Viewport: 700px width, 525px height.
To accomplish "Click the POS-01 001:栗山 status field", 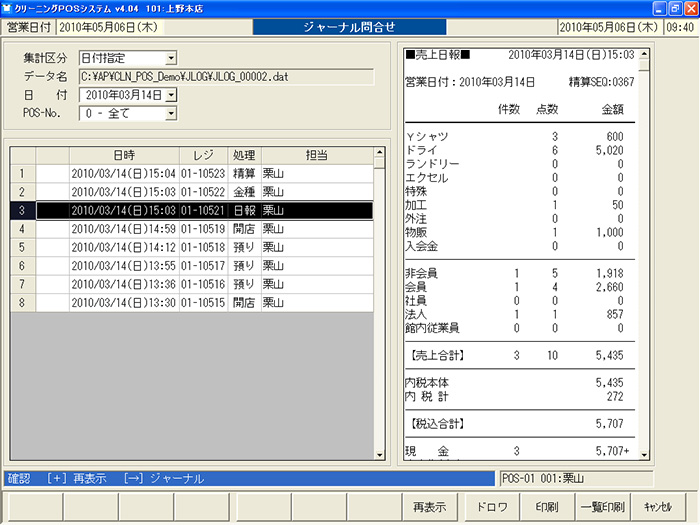I will (576, 479).
